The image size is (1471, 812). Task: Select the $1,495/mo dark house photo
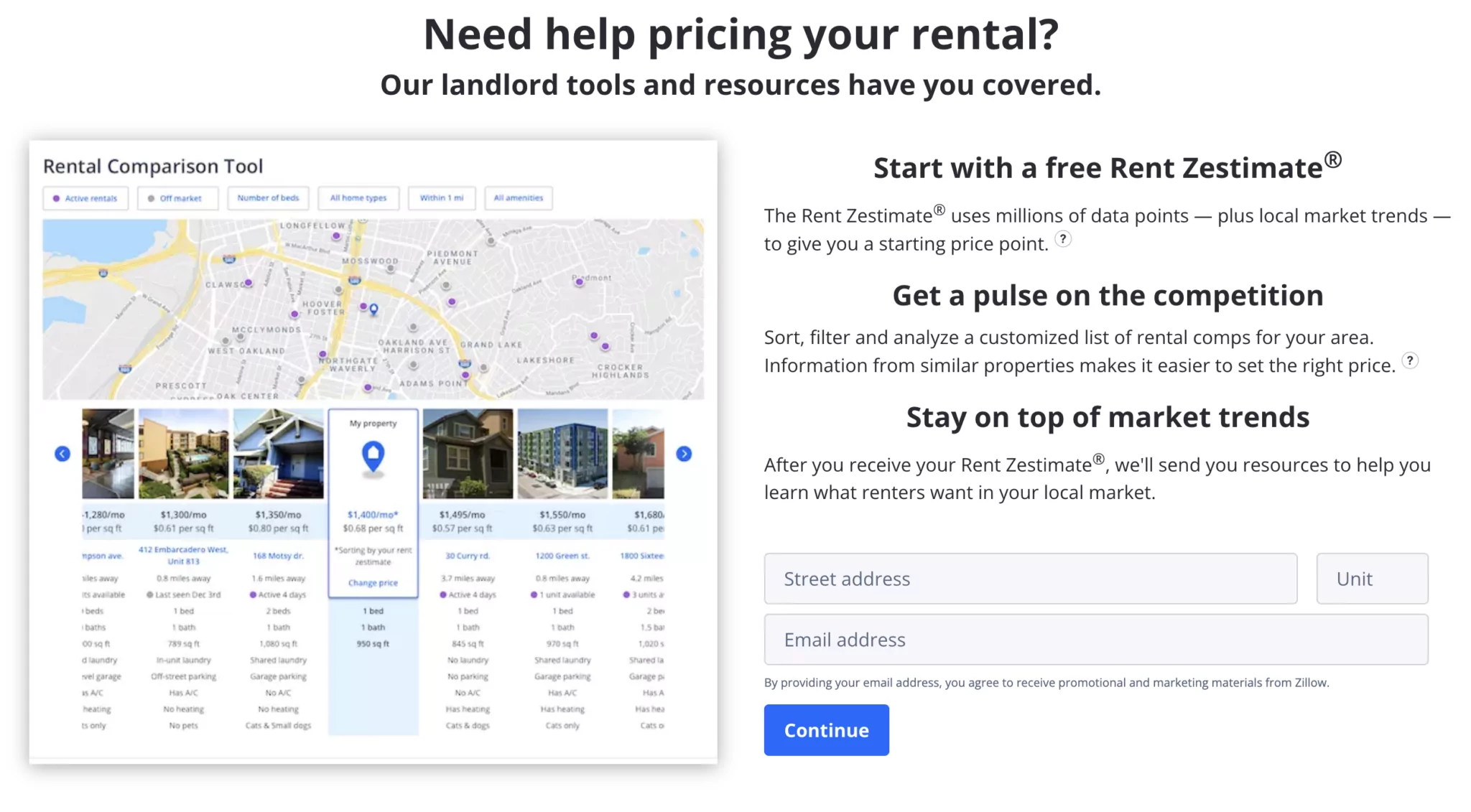[x=468, y=454]
